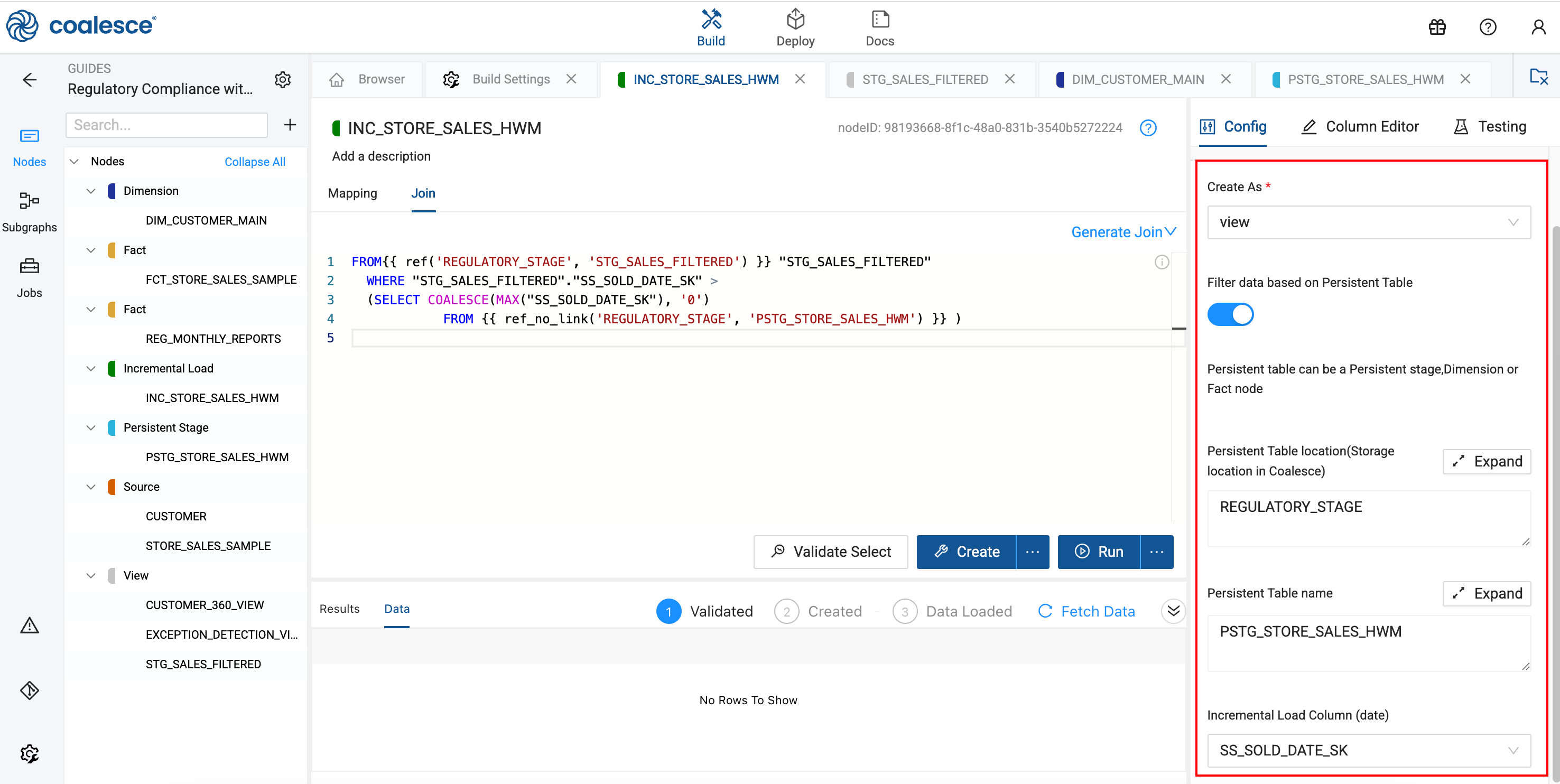
Task: Switch to the Config tab
Action: pos(1233,127)
